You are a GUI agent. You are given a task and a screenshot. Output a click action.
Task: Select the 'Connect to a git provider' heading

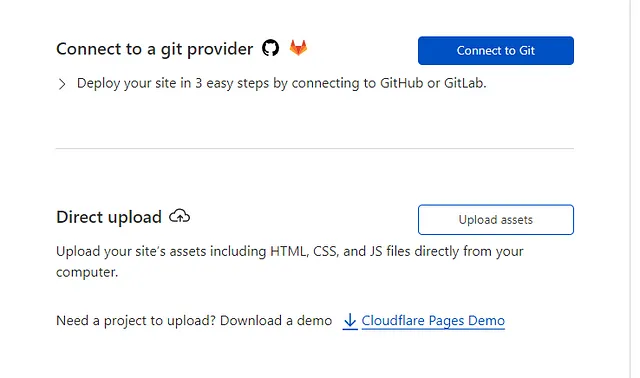pos(155,49)
